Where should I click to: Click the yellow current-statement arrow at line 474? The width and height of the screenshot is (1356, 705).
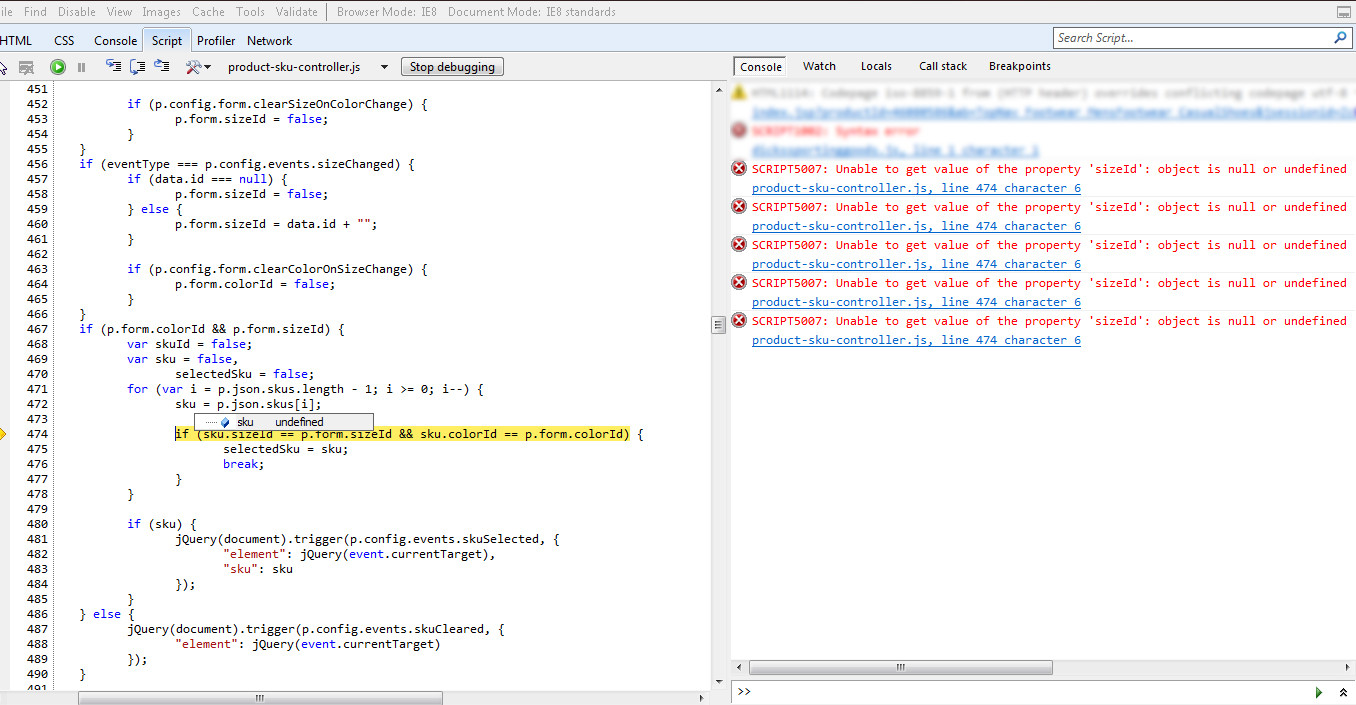4,434
